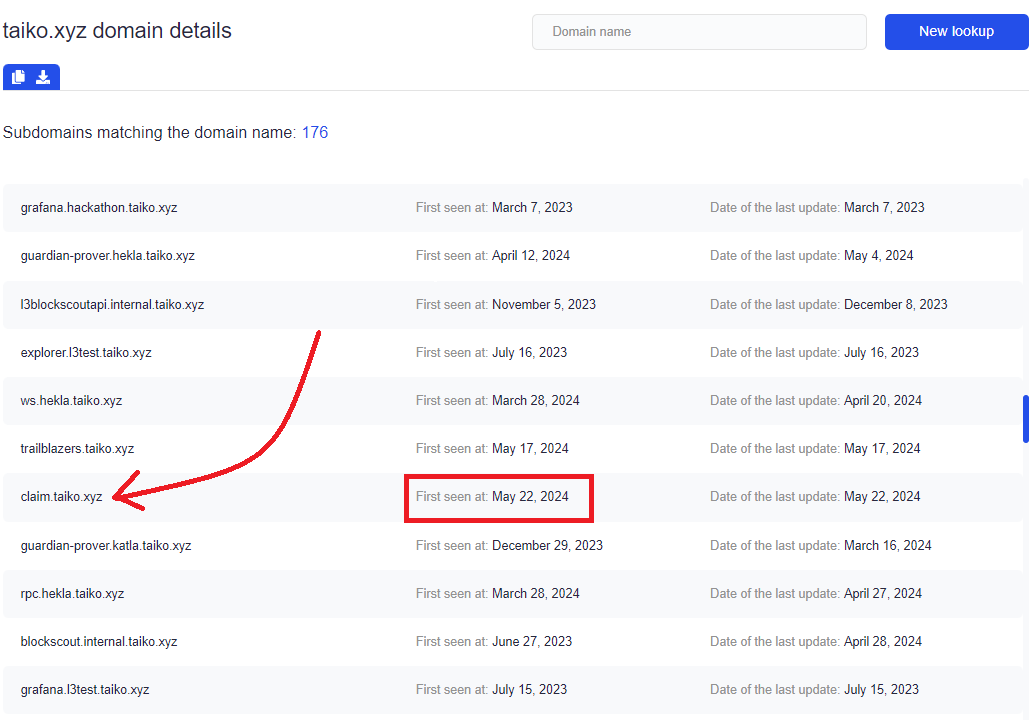This screenshot has width=1029, height=720.
Task: Select ws.hekla.taiko.xyz subdomain
Action: [71, 400]
